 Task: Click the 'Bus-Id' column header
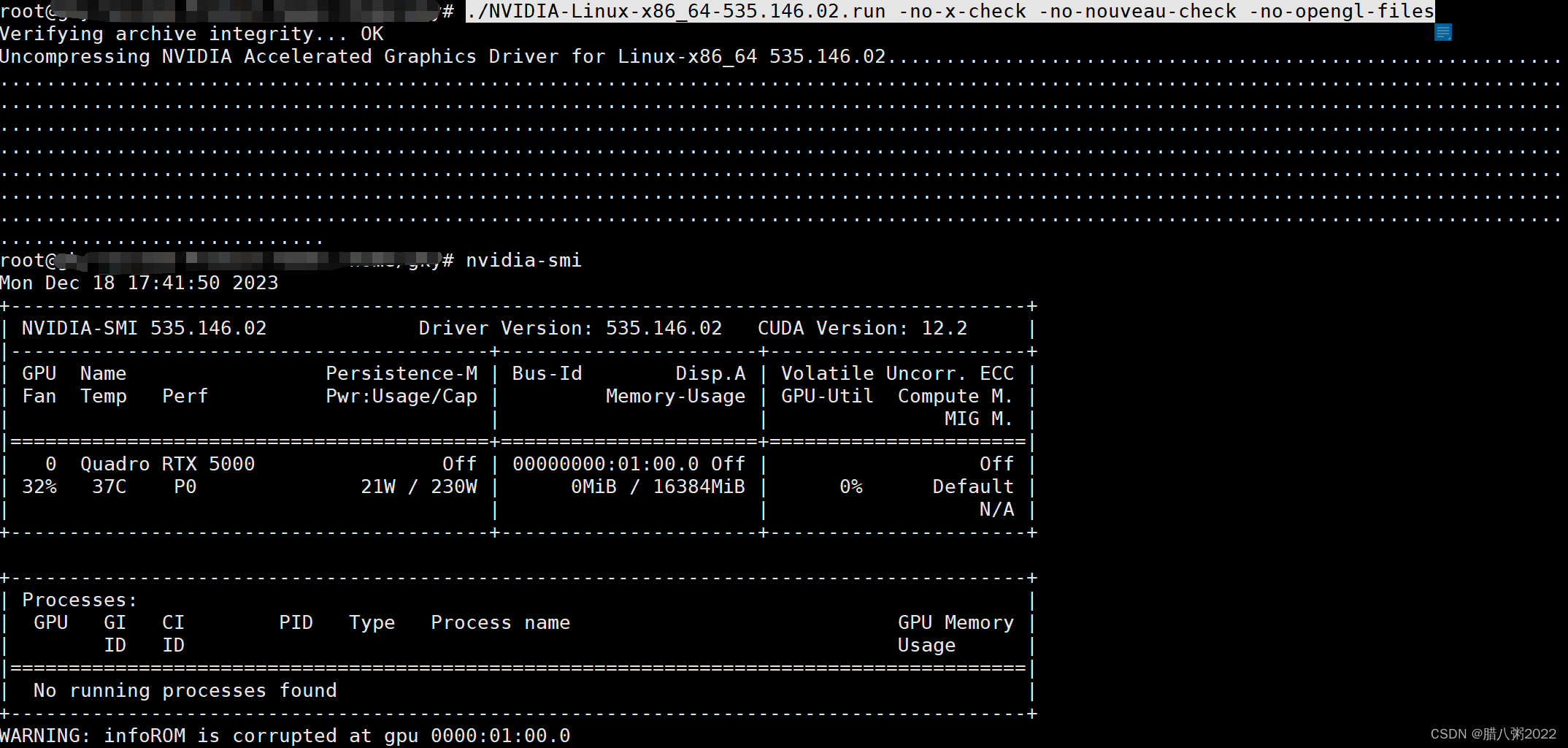(547, 374)
